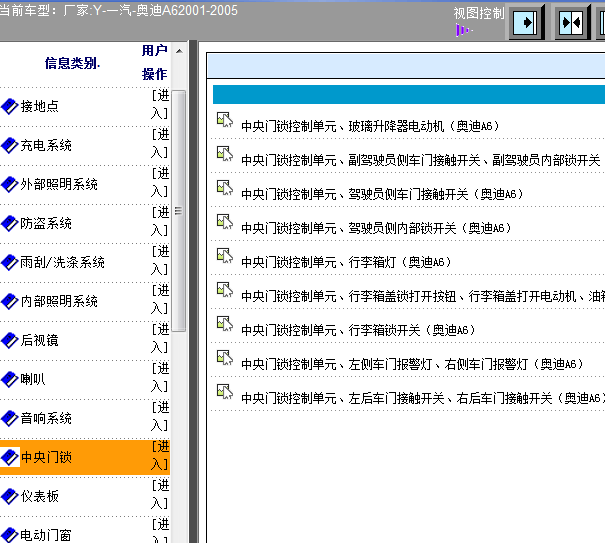Click [进入] for 外部照明系统
605x543 pixels.
pyautogui.click(x=160, y=182)
